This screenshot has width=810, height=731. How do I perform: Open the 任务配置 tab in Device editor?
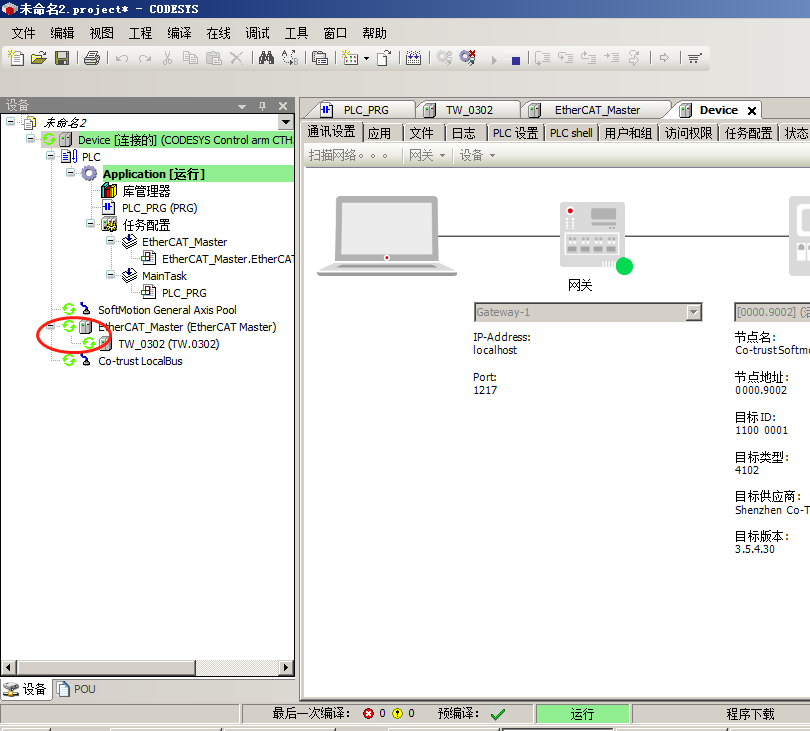tap(749, 133)
